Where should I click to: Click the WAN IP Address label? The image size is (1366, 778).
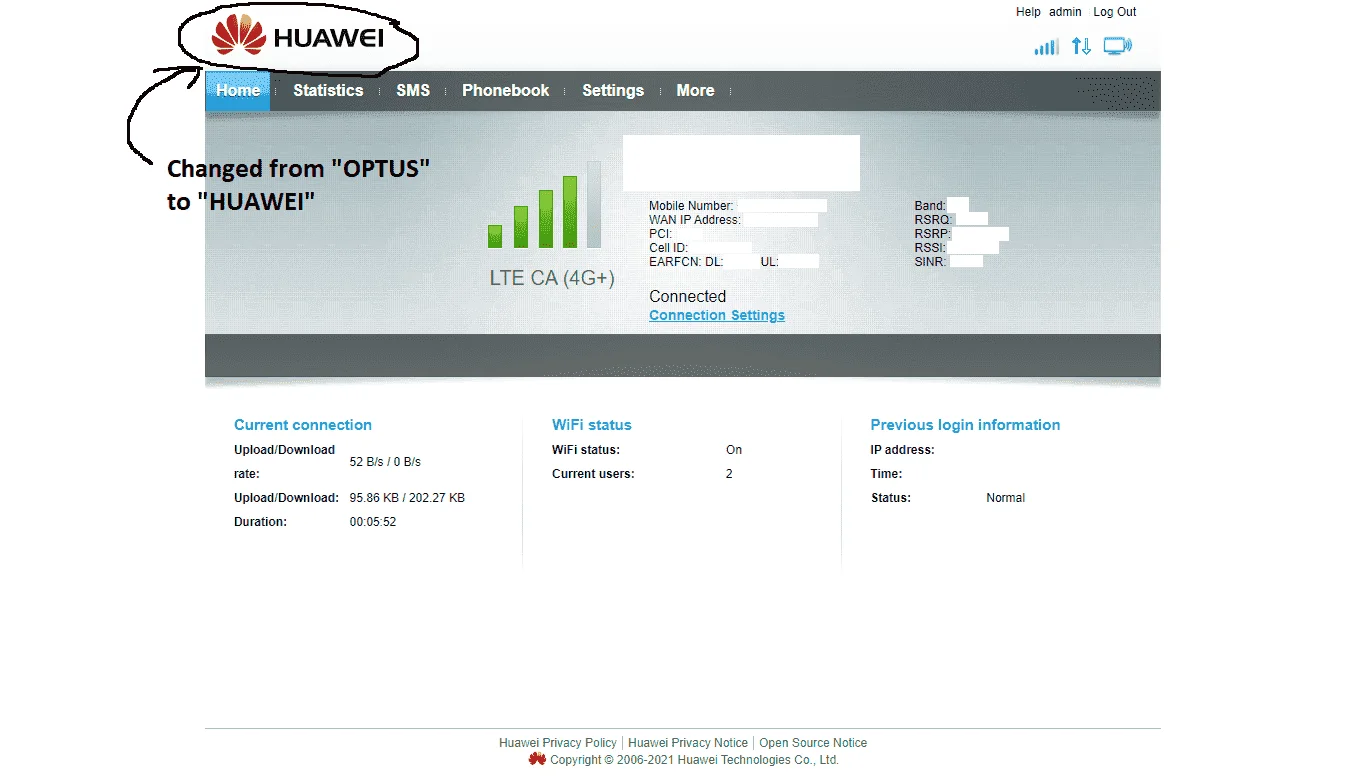pos(695,220)
